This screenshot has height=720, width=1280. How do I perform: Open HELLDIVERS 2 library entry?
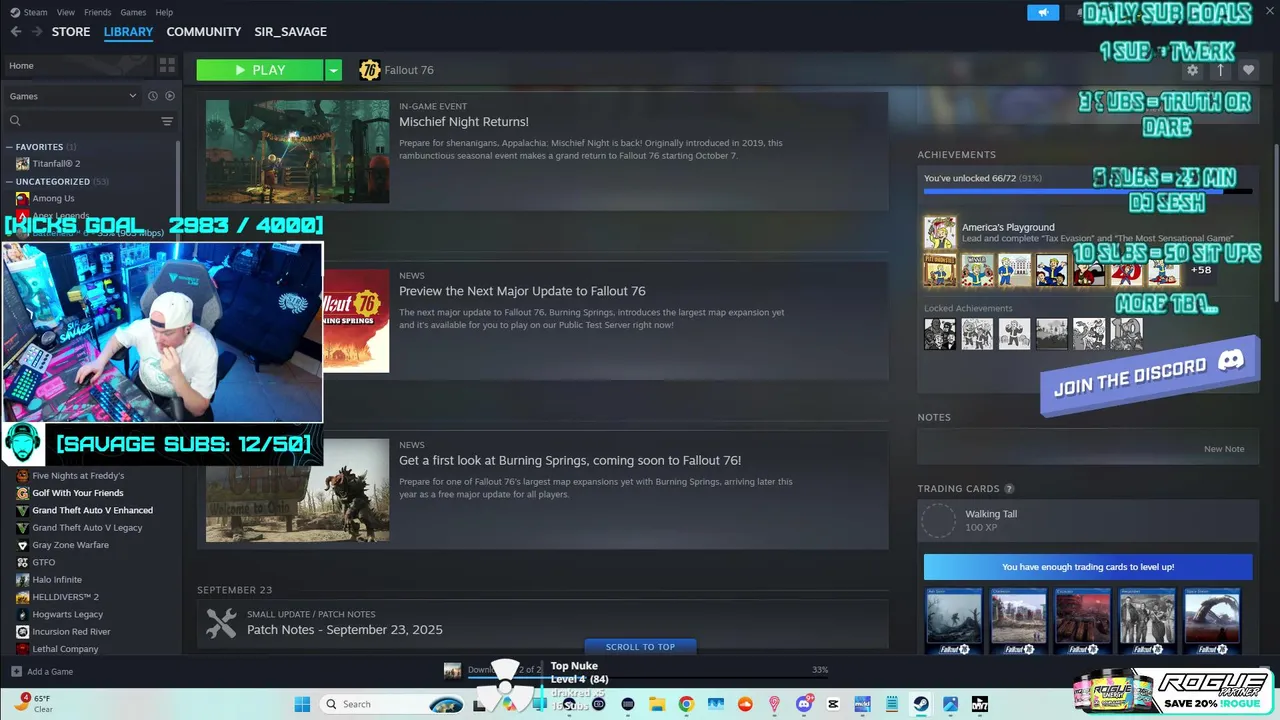65,597
